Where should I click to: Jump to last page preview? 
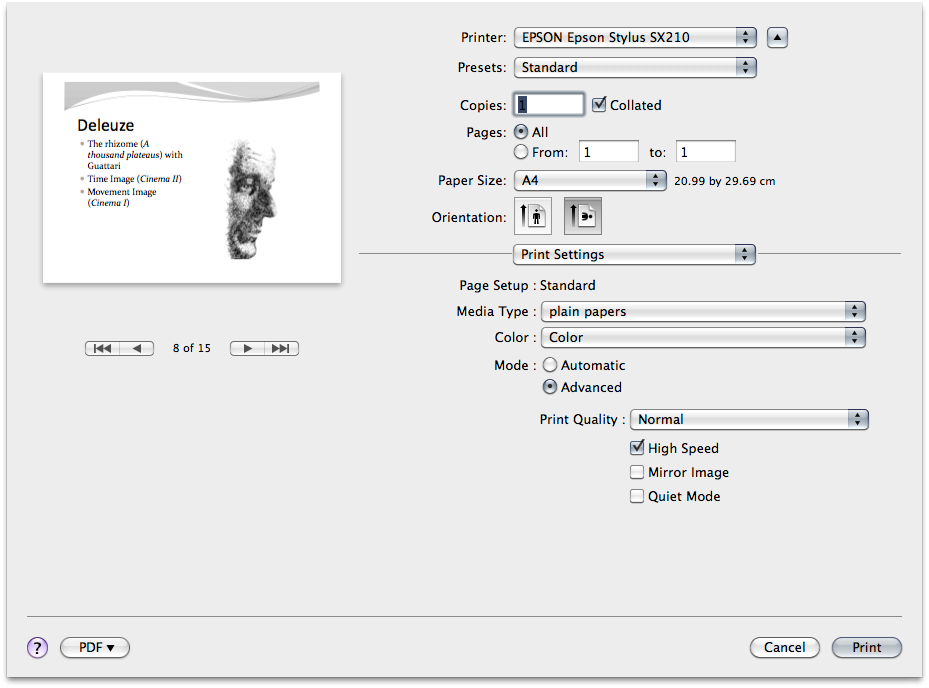coord(282,349)
